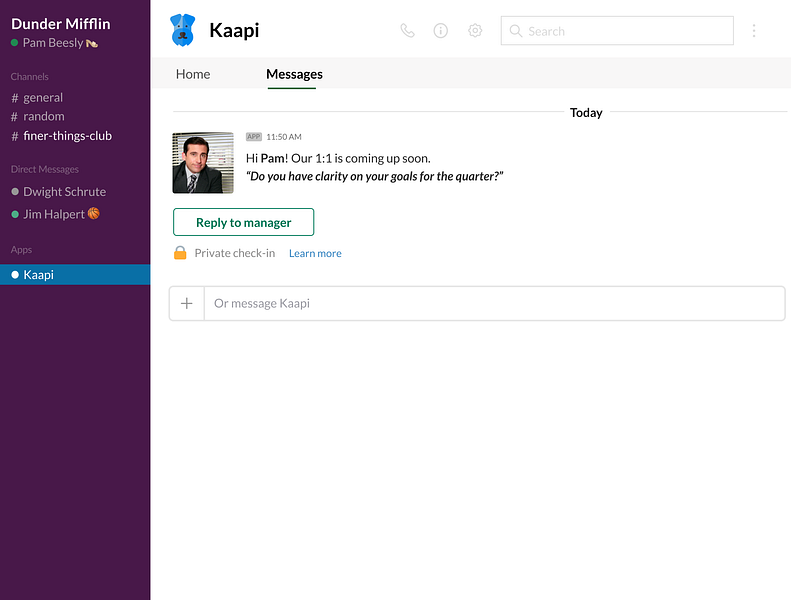791x600 pixels.
Task: Click the magnifier icon in search
Action: tap(516, 31)
